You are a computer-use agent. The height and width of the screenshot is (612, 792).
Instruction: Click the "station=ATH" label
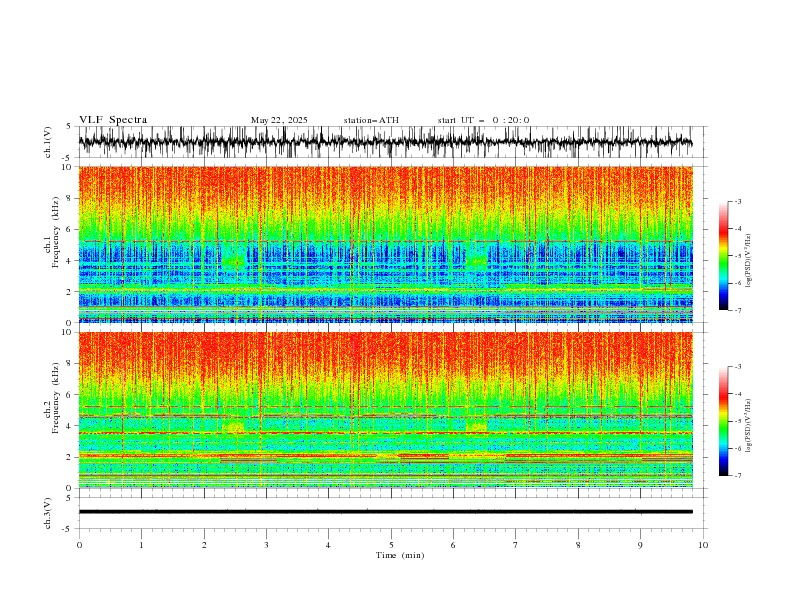pyautogui.click(x=371, y=120)
